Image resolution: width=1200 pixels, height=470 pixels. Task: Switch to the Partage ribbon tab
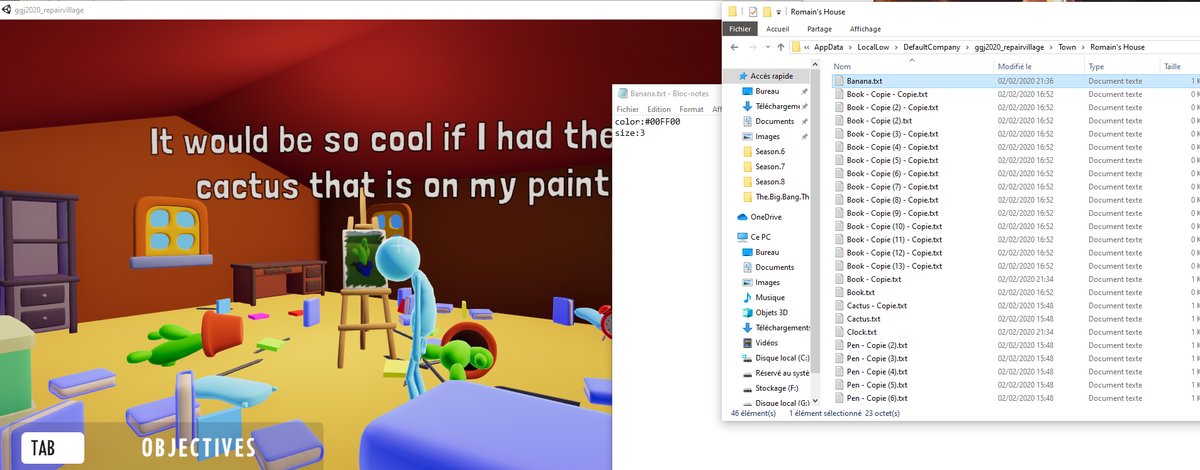[819, 29]
